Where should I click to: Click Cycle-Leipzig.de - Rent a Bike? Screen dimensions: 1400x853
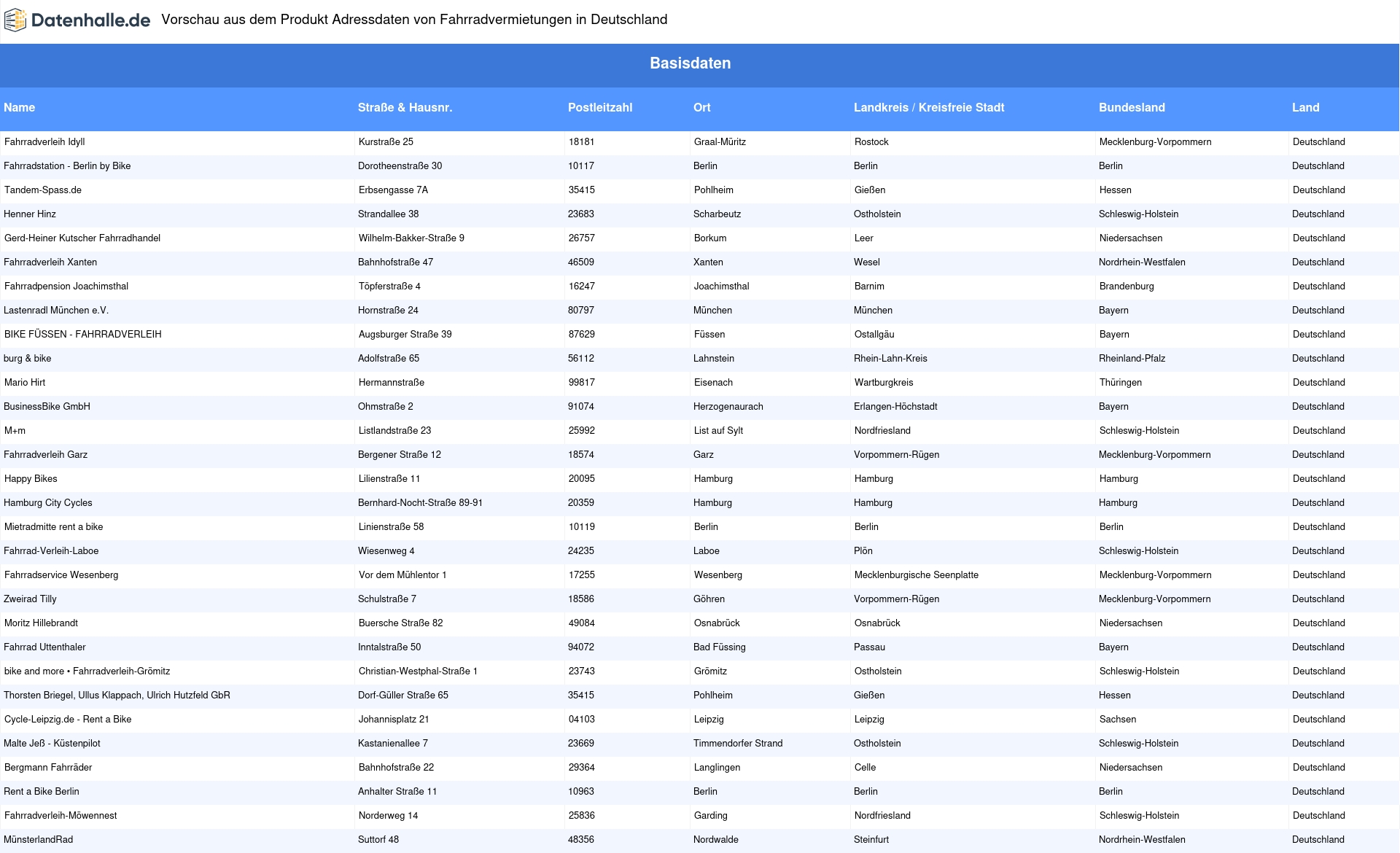click(68, 720)
